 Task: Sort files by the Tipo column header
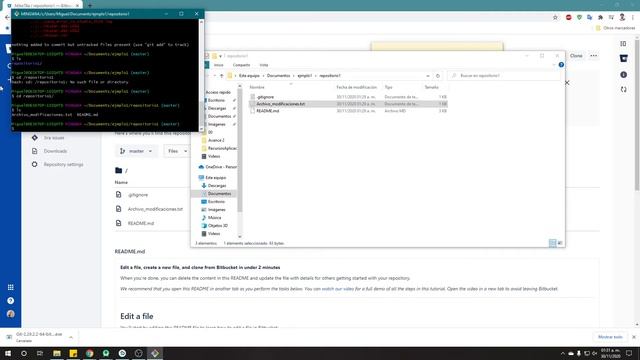388,87
